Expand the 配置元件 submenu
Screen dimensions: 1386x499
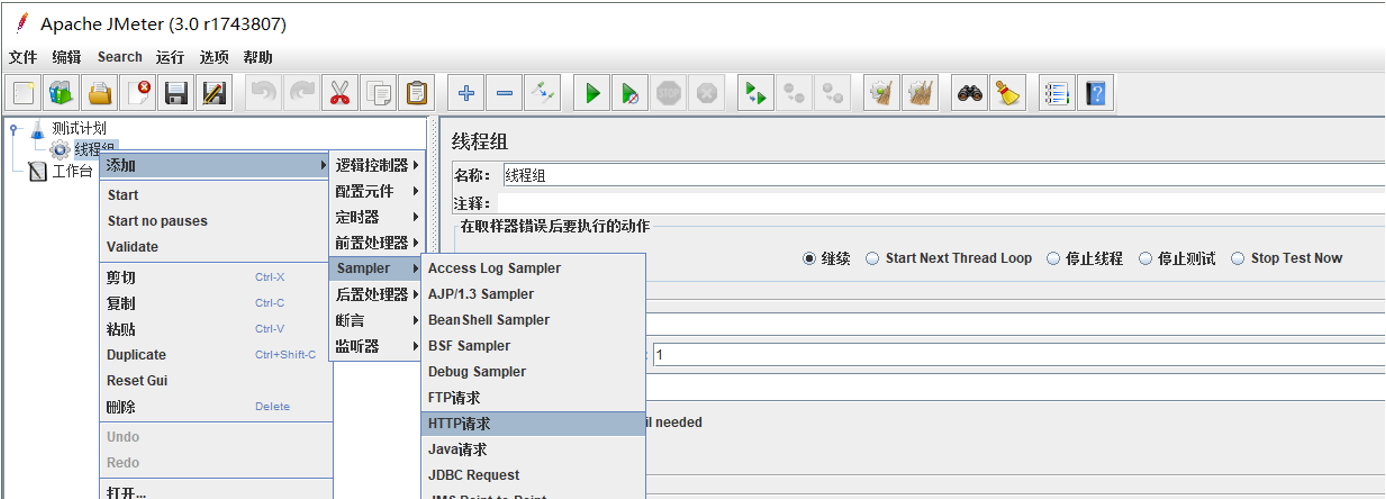click(x=378, y=191)
